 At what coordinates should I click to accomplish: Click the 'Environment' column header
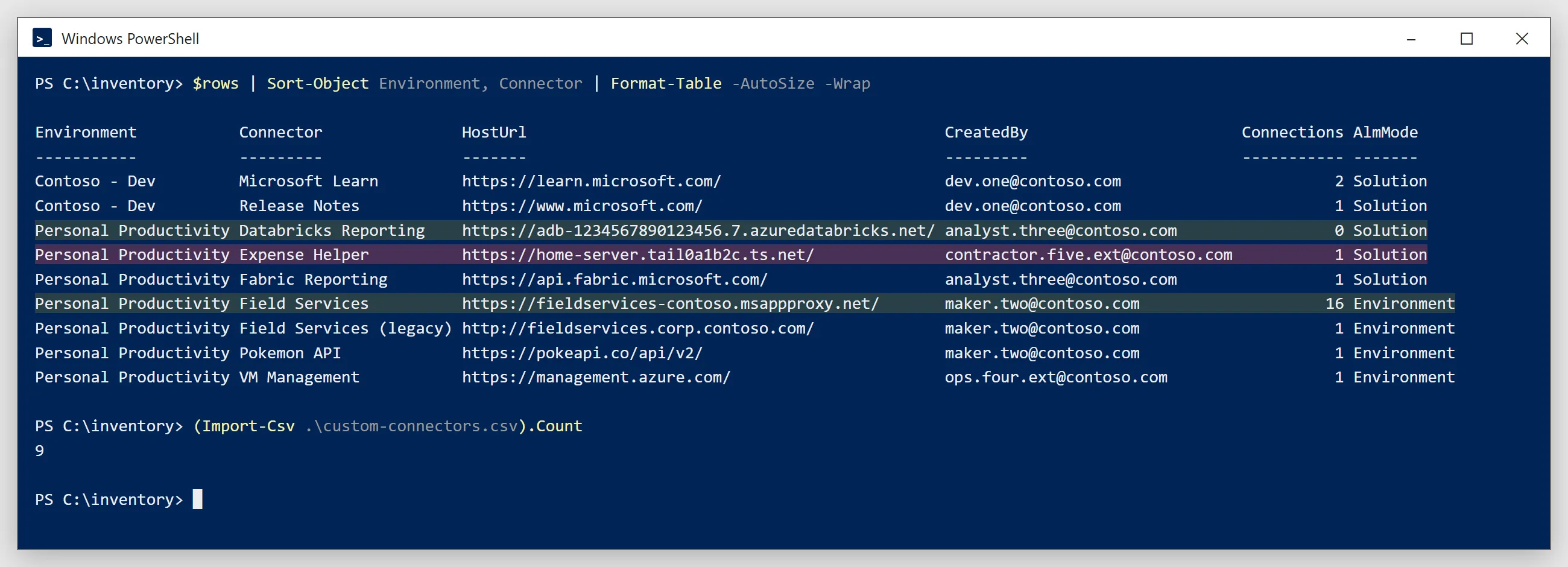point(86,132)
